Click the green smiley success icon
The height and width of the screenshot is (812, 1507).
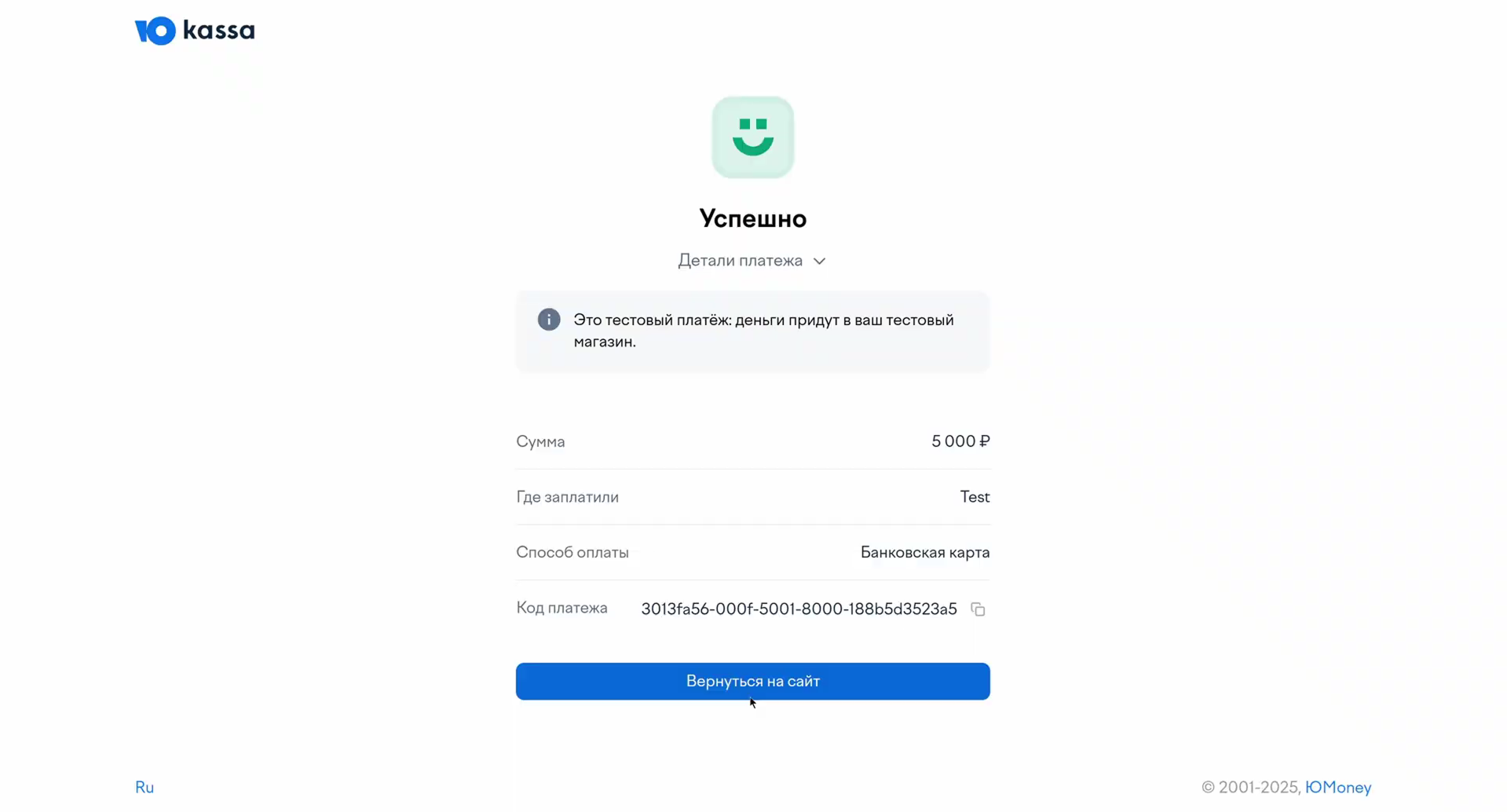(752, 137)
